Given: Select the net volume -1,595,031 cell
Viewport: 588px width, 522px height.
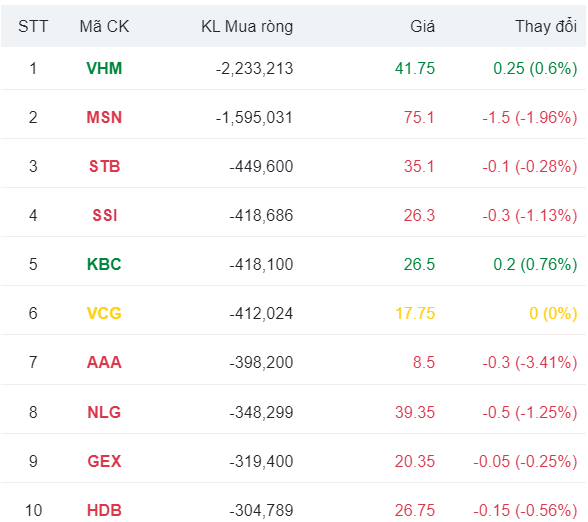Looking at the screenshot, I should coord(254,118).
